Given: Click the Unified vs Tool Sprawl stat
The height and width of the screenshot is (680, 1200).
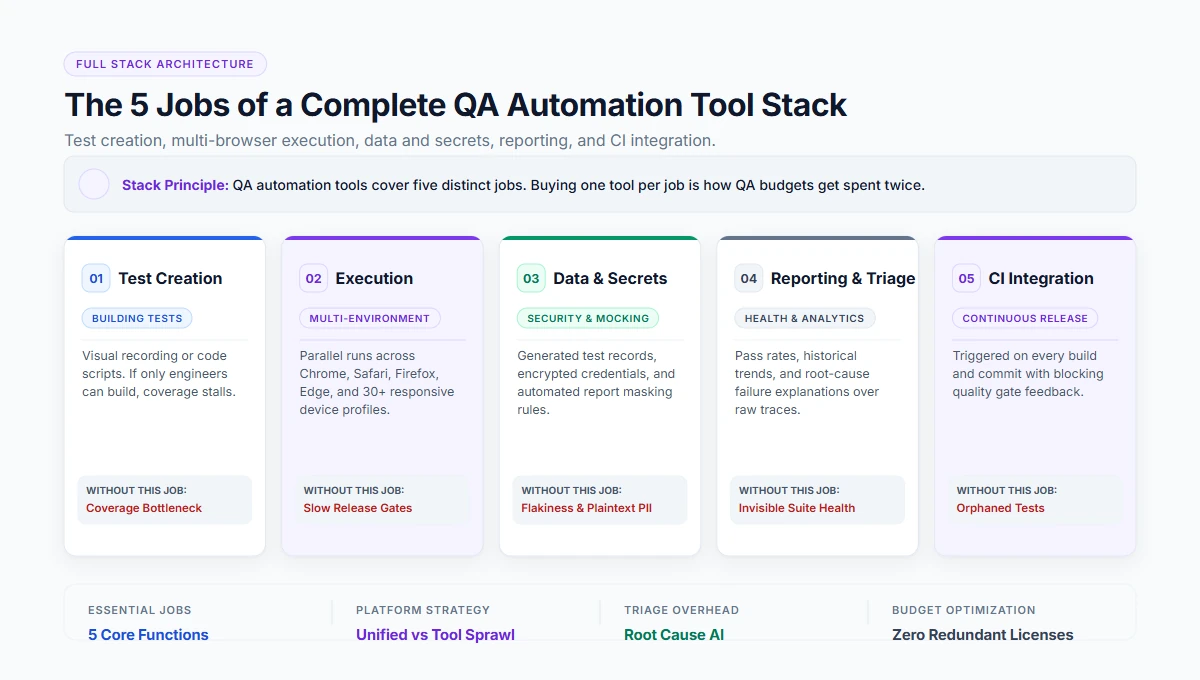Looking at the screenshot, I should pyautogui.click(x=435, y=635).
